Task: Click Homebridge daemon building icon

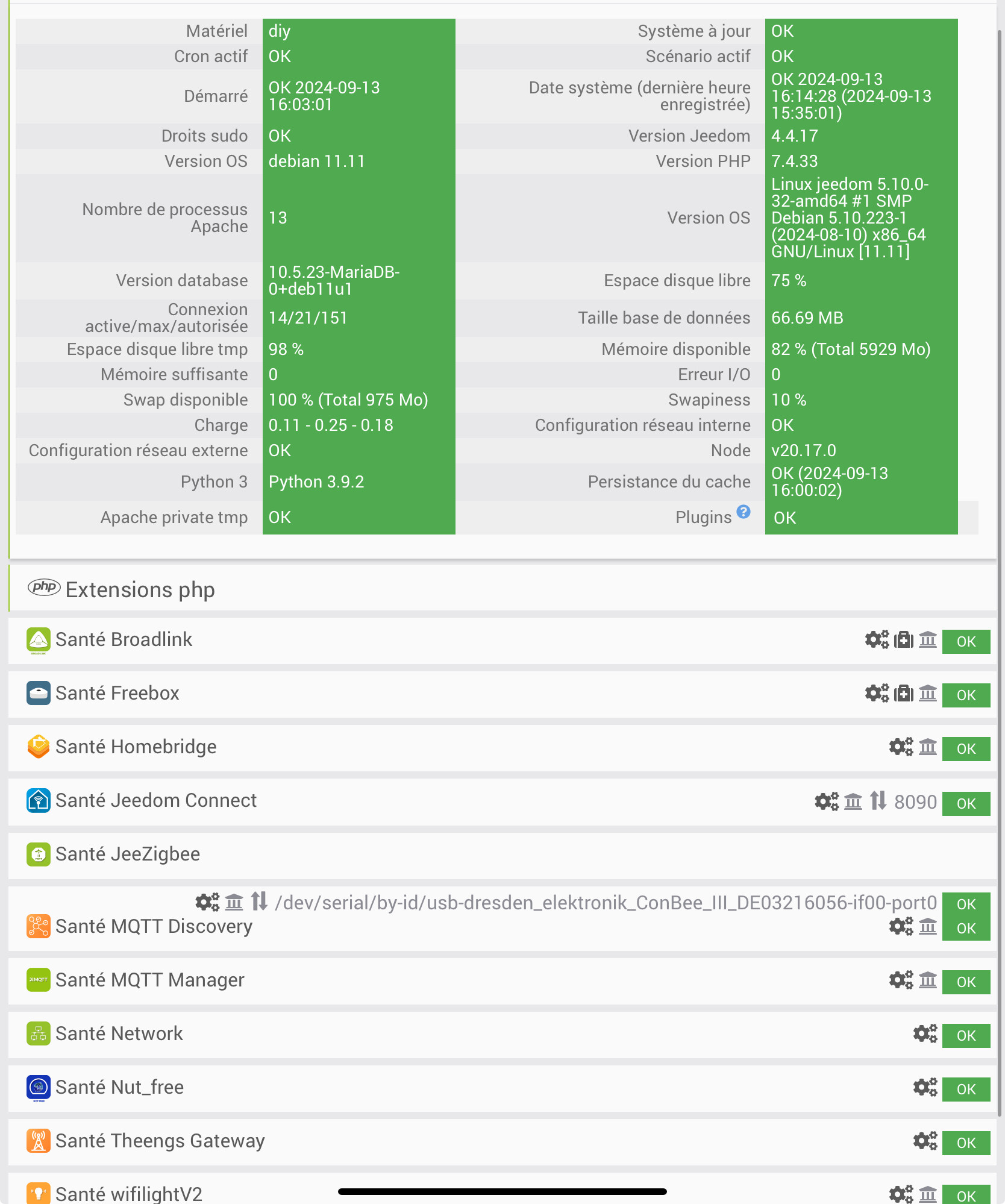Action: click(928, 747)
